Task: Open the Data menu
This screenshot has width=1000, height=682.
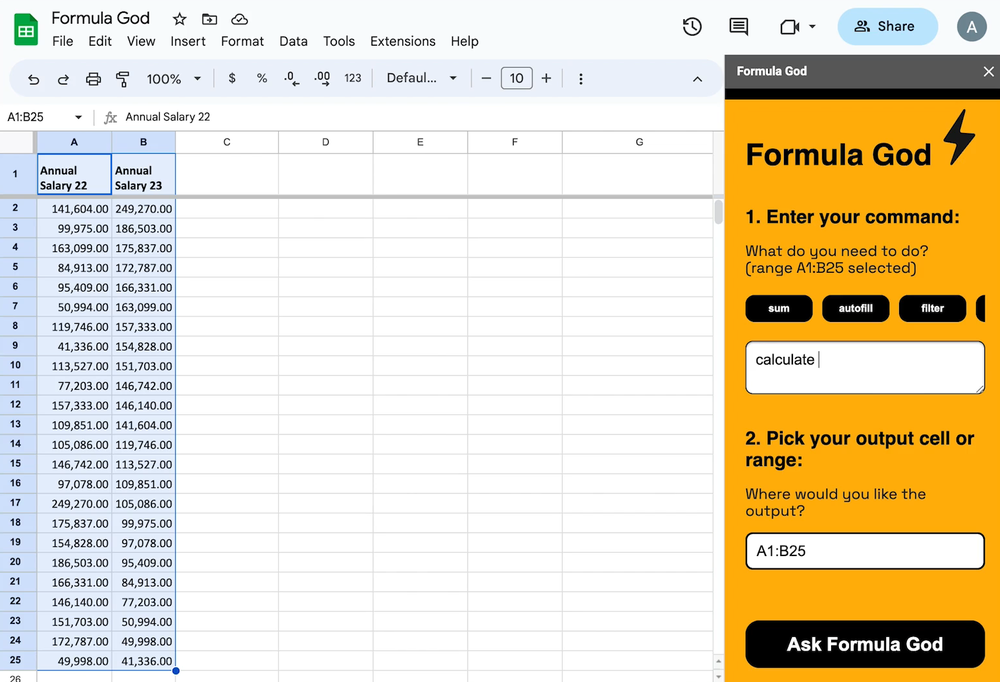Action: click(293, 42)
